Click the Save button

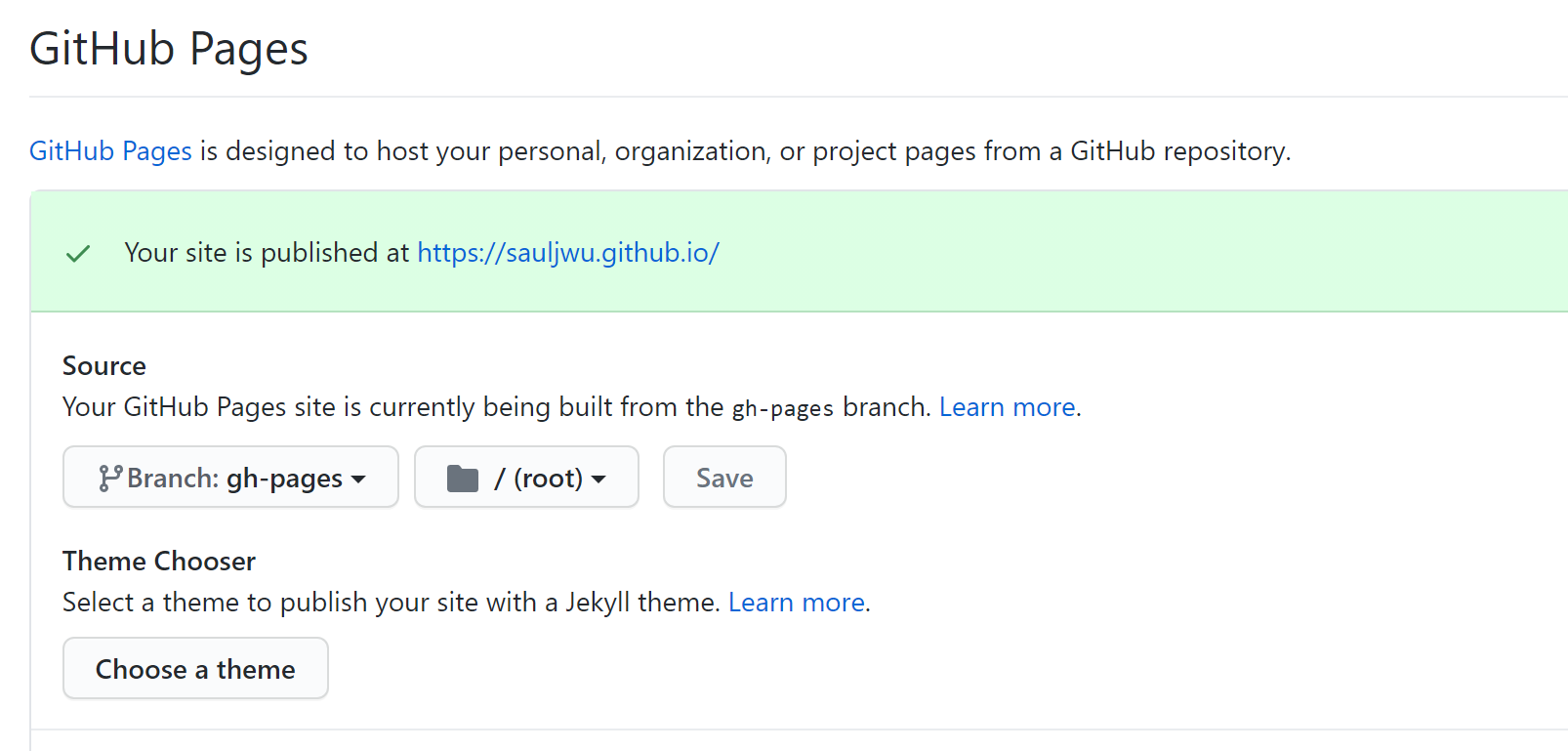724,478
